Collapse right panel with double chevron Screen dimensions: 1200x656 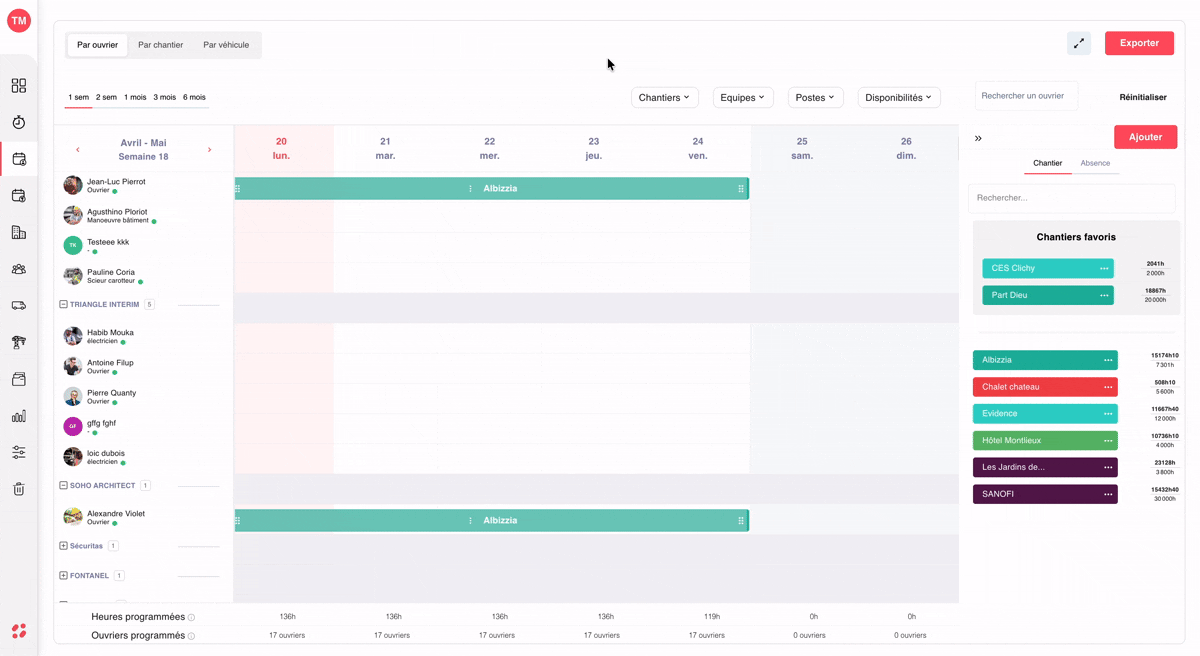978,138
